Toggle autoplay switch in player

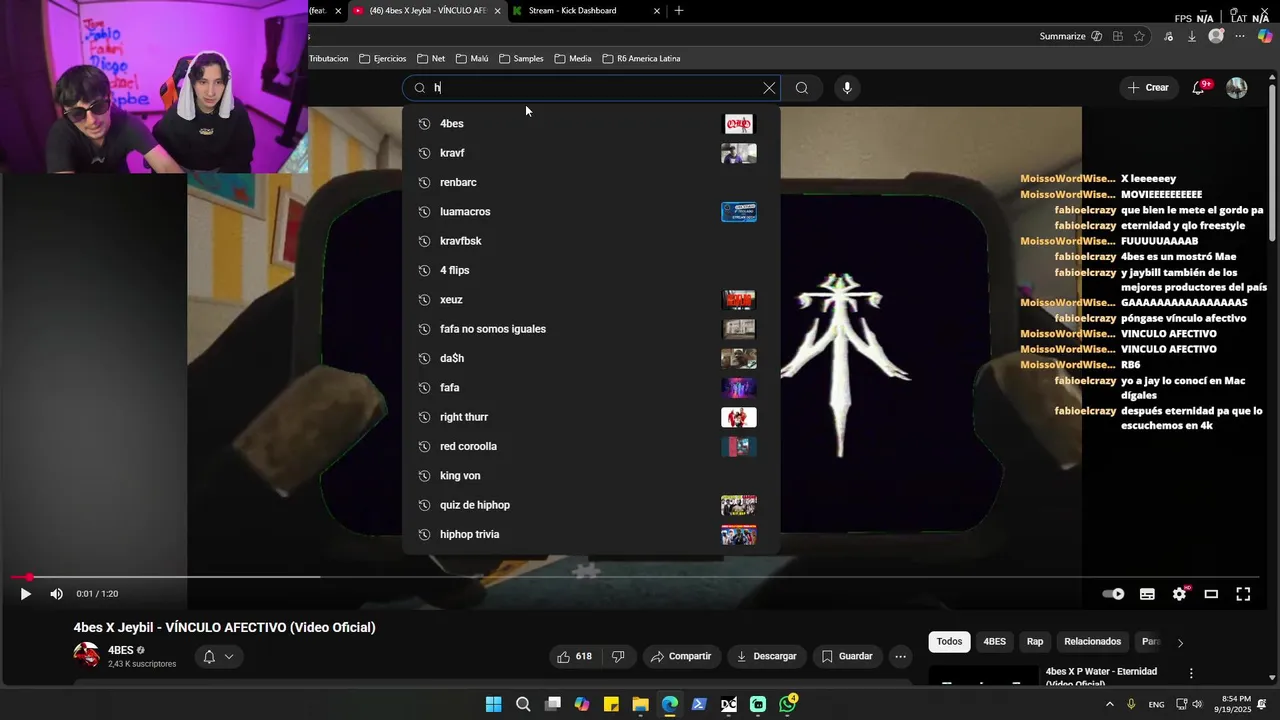tap(1113, 594)
